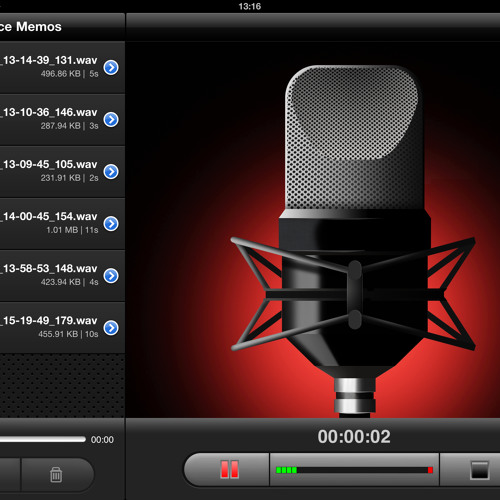Select the 13-10-36_146.wav recording

[x=62, y=119]
